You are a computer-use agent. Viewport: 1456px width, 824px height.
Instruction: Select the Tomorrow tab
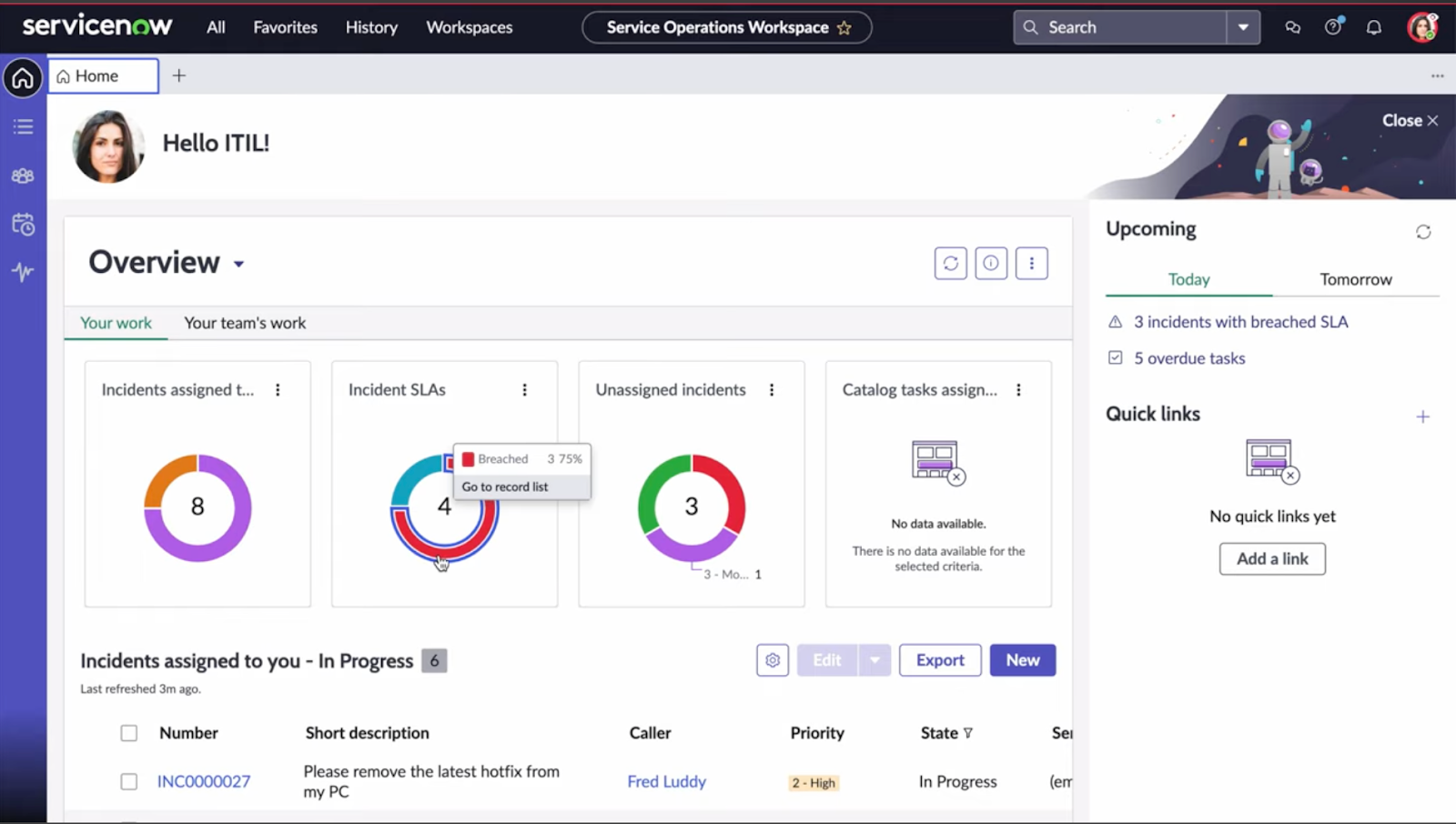coord(1356,279)
